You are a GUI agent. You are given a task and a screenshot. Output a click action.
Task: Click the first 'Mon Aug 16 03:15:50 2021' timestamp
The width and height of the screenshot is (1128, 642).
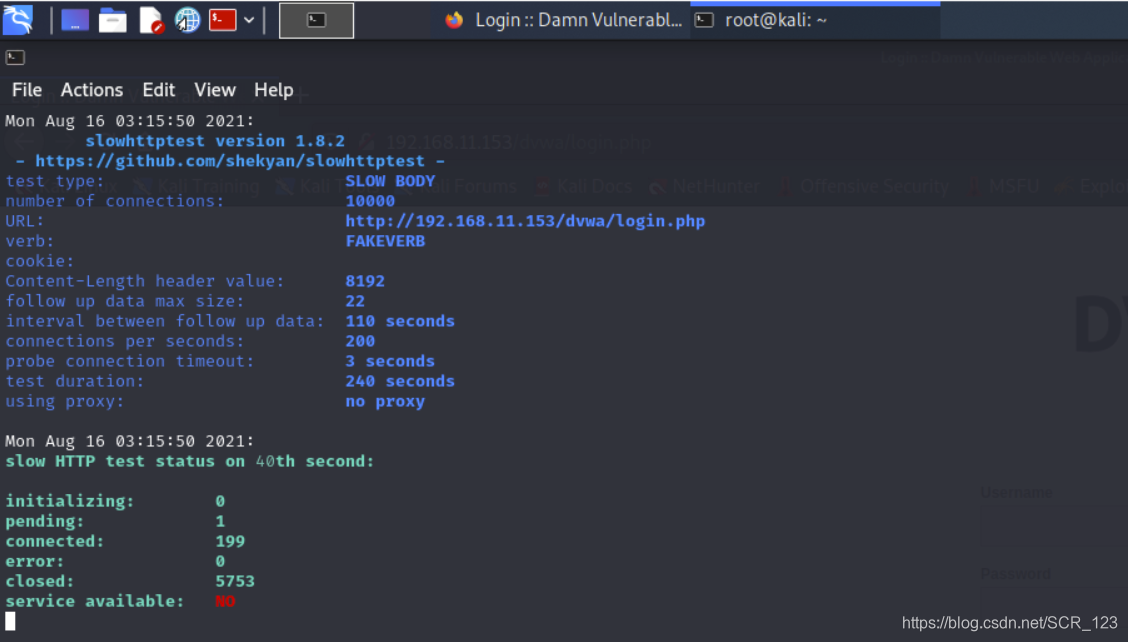tap(129, 121)
